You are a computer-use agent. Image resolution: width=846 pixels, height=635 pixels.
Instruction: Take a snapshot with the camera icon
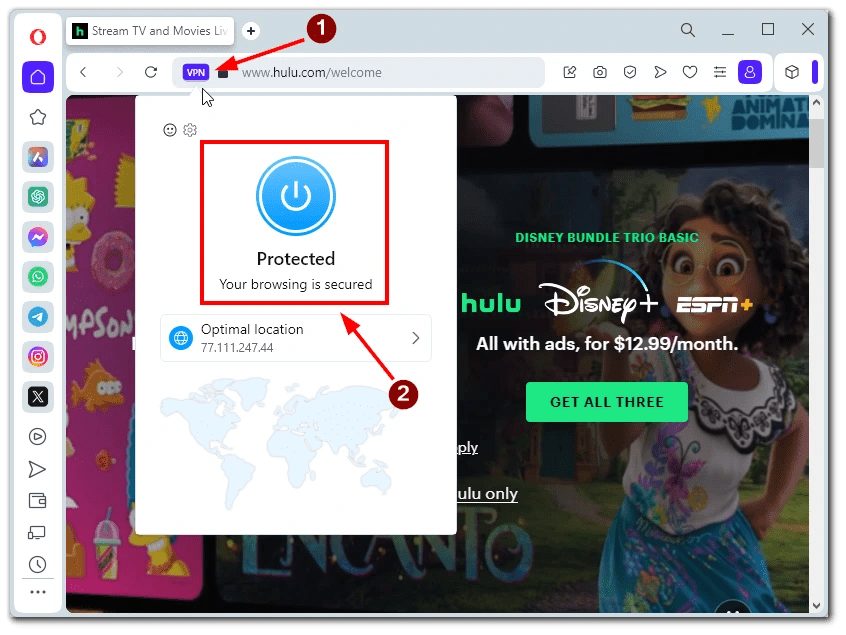(599, 72)
